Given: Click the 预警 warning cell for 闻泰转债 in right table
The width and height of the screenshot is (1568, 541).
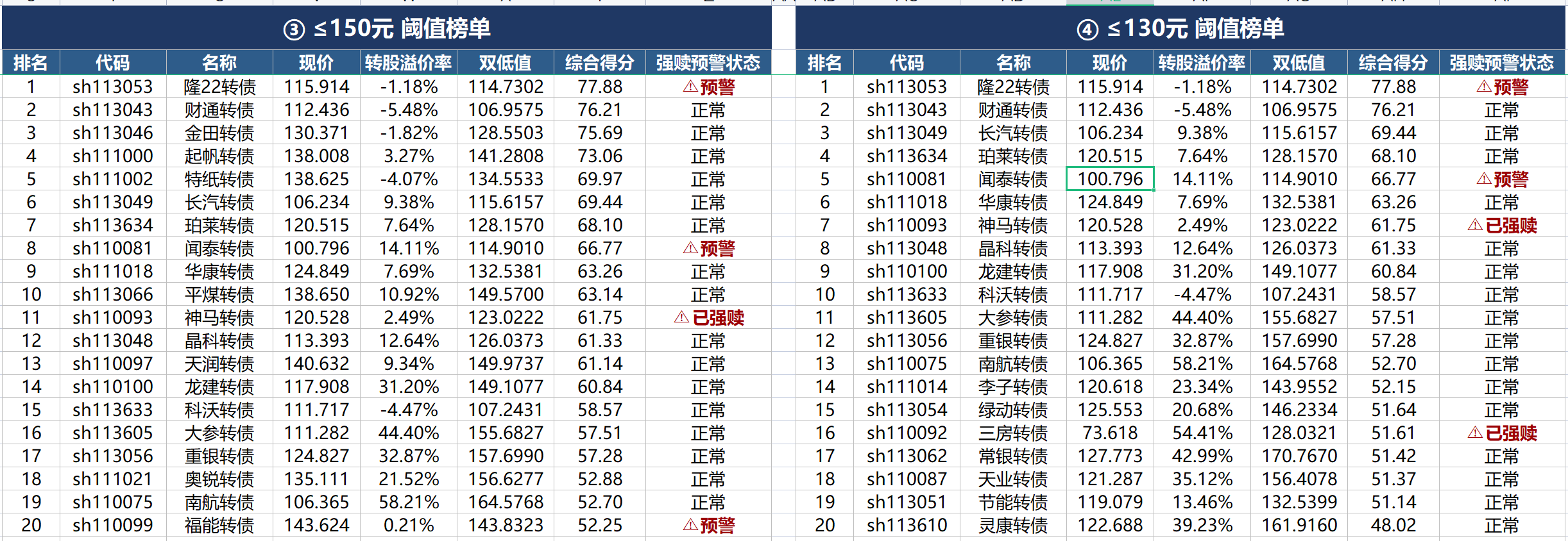Looking at the screenshot, I should [1502, 179].
